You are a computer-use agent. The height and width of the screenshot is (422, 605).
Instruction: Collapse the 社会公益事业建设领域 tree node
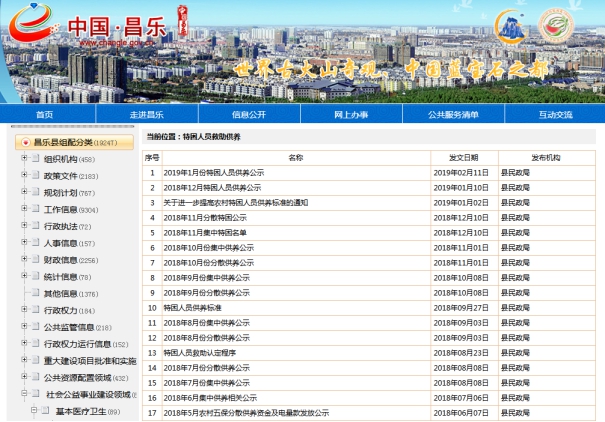[x=24, y=394]
